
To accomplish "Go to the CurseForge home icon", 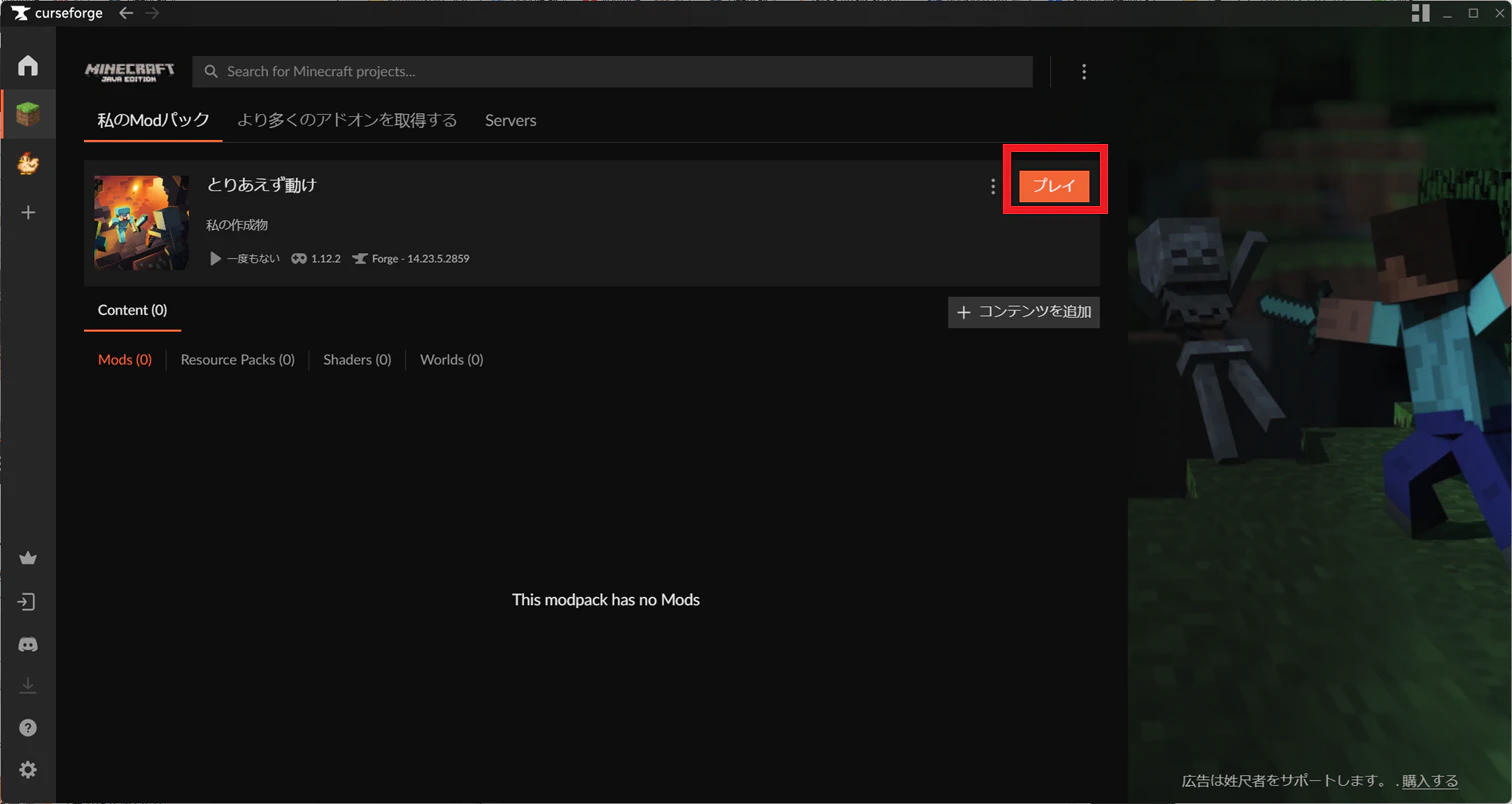I will click(28, 66).
